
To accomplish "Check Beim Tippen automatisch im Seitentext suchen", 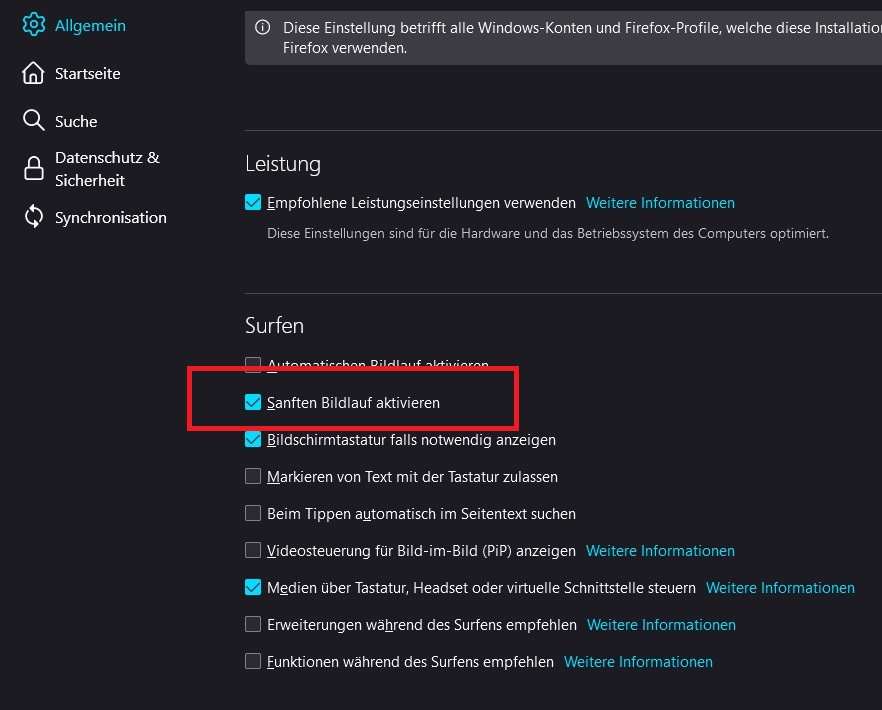I will [x=253, y=514].
